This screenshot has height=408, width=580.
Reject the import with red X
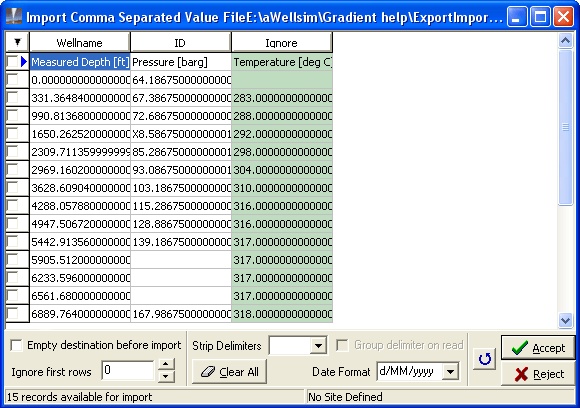(538, 374)
